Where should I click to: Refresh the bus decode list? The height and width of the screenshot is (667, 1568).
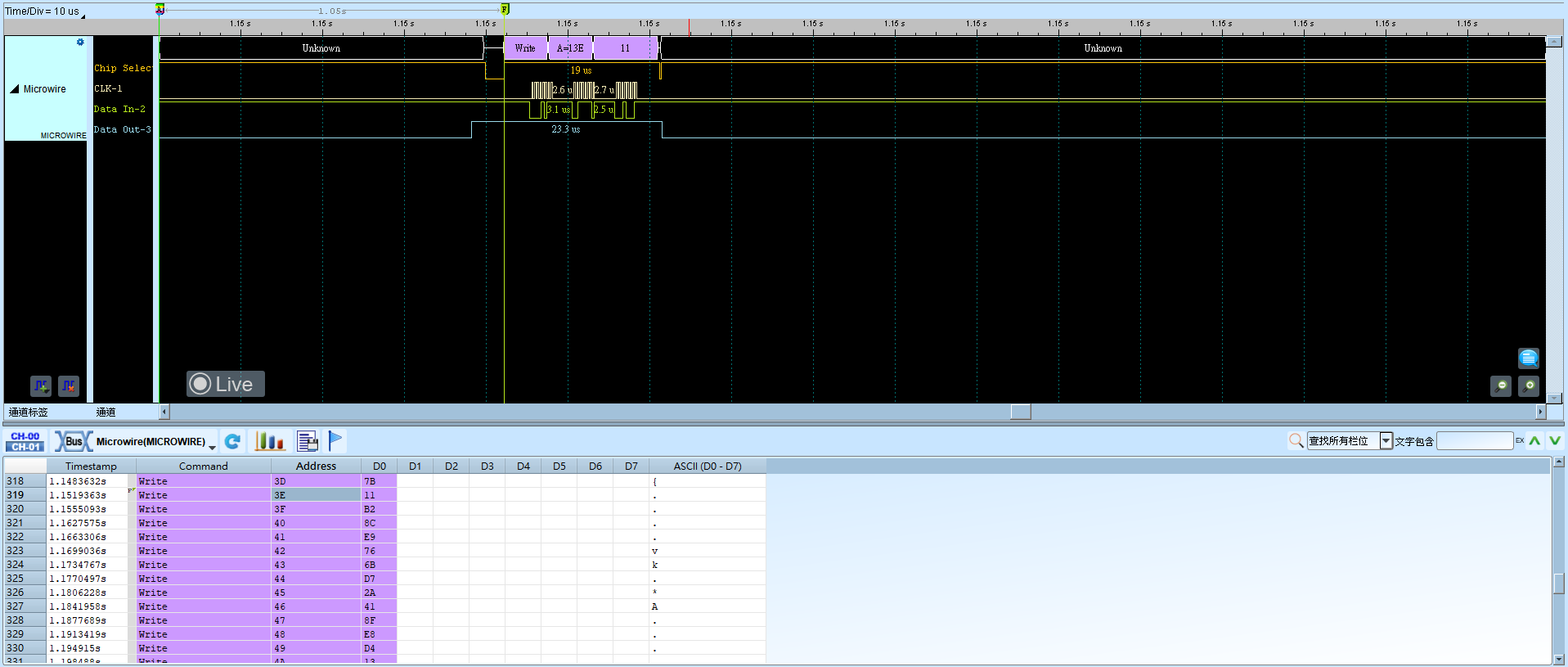tap(232, 442)
